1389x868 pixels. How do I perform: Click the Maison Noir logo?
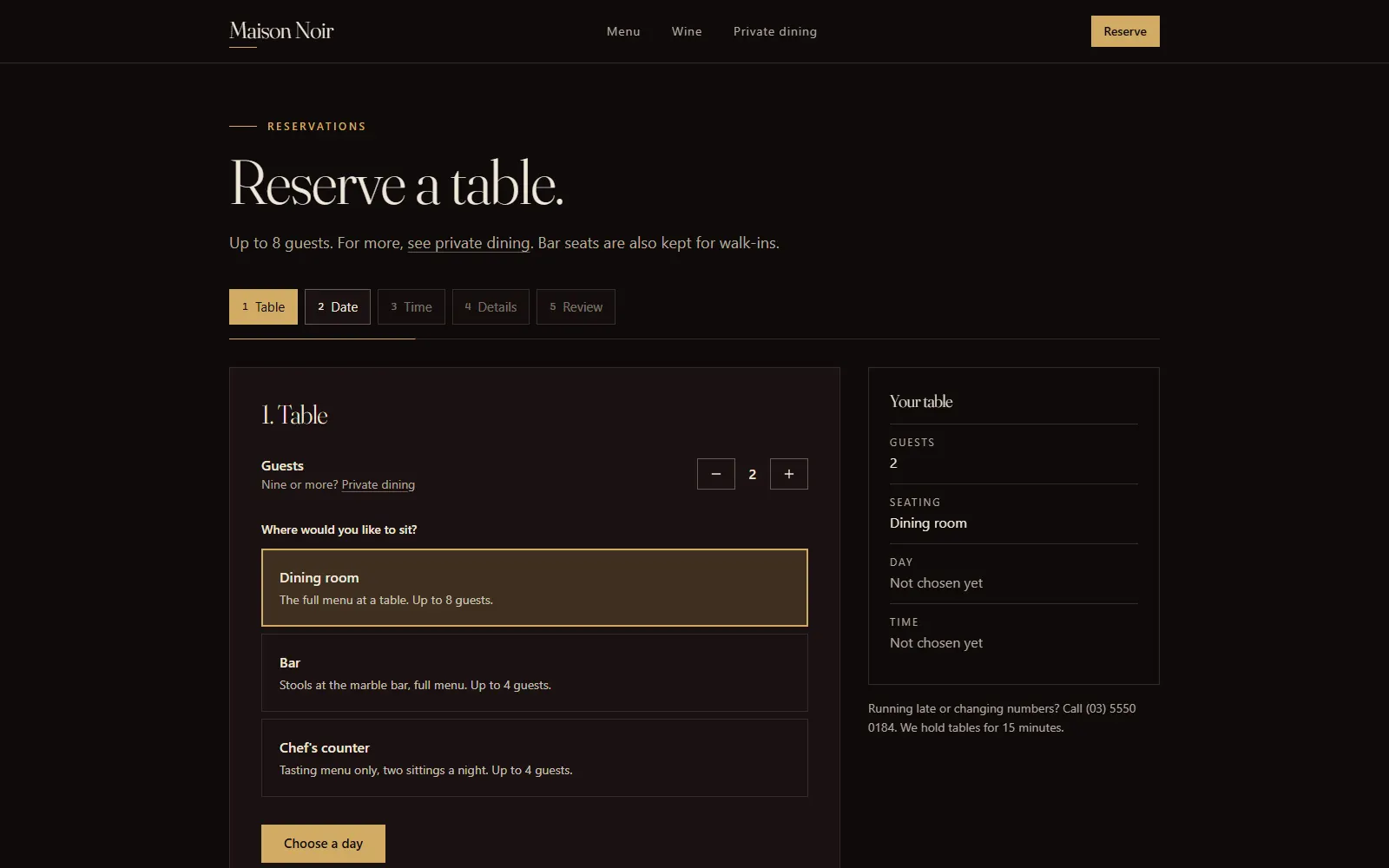[281, 31]
